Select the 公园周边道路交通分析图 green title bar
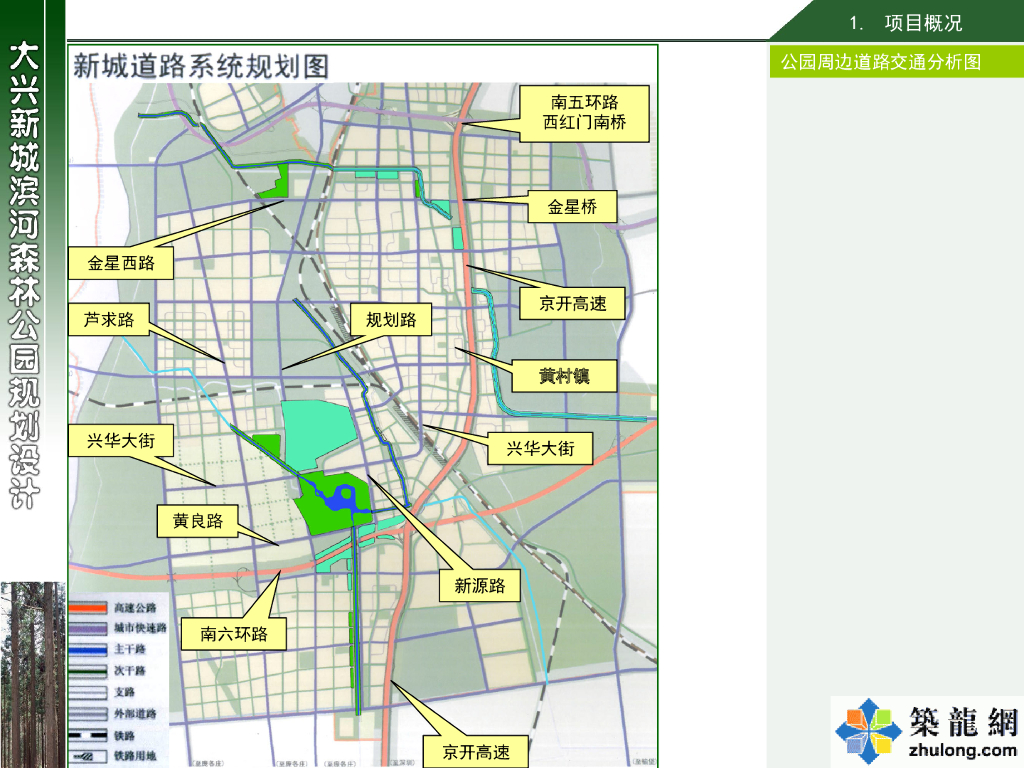Screen dimensions: 1024x768 pos(897,61)
